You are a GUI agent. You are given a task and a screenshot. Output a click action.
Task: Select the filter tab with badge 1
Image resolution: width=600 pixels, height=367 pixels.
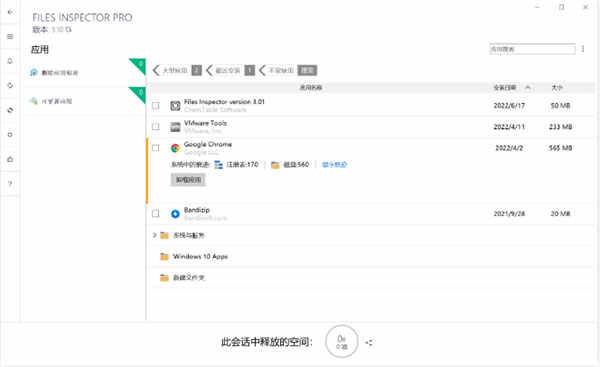(230, 70)
